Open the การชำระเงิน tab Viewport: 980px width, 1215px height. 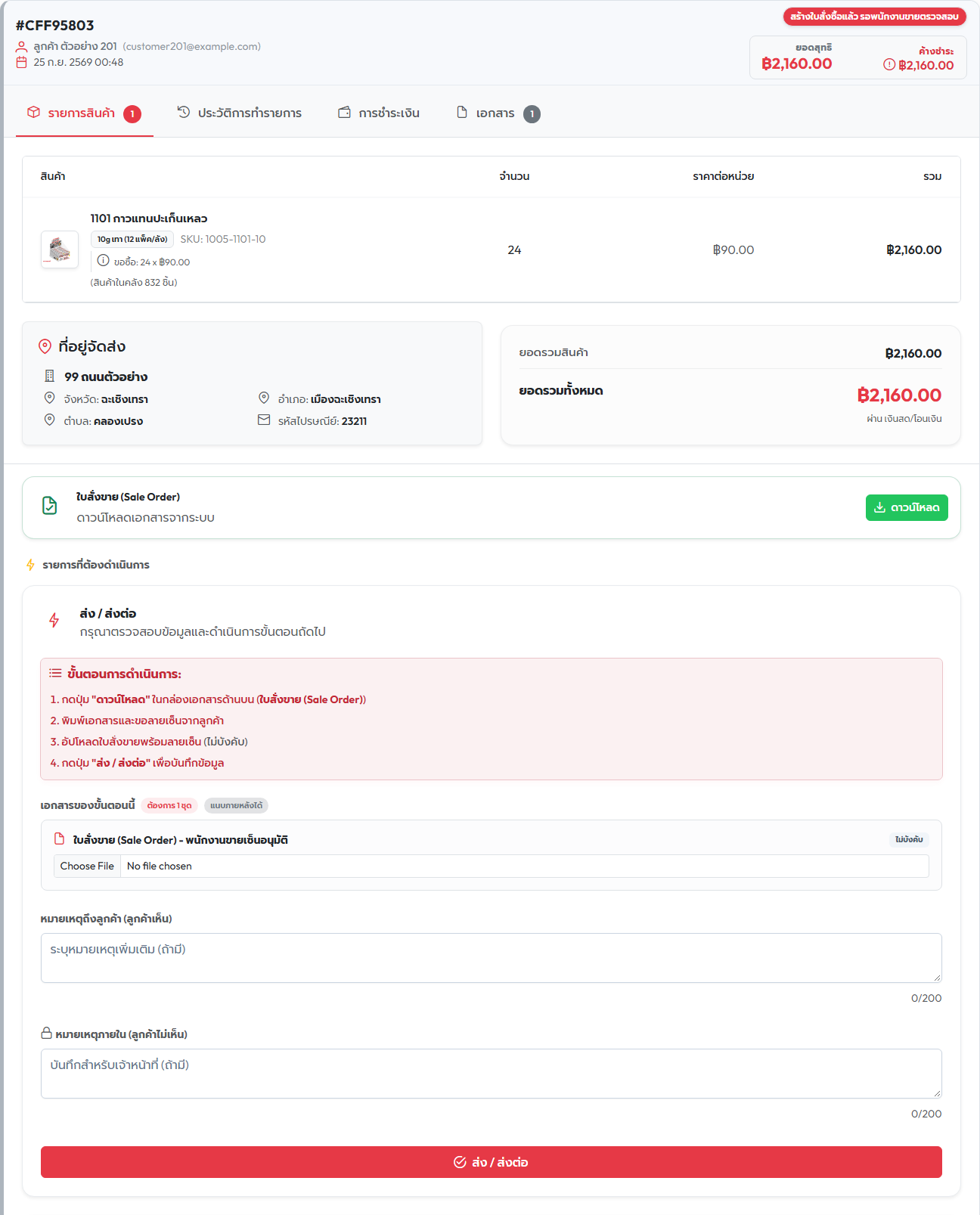[379, 113]
